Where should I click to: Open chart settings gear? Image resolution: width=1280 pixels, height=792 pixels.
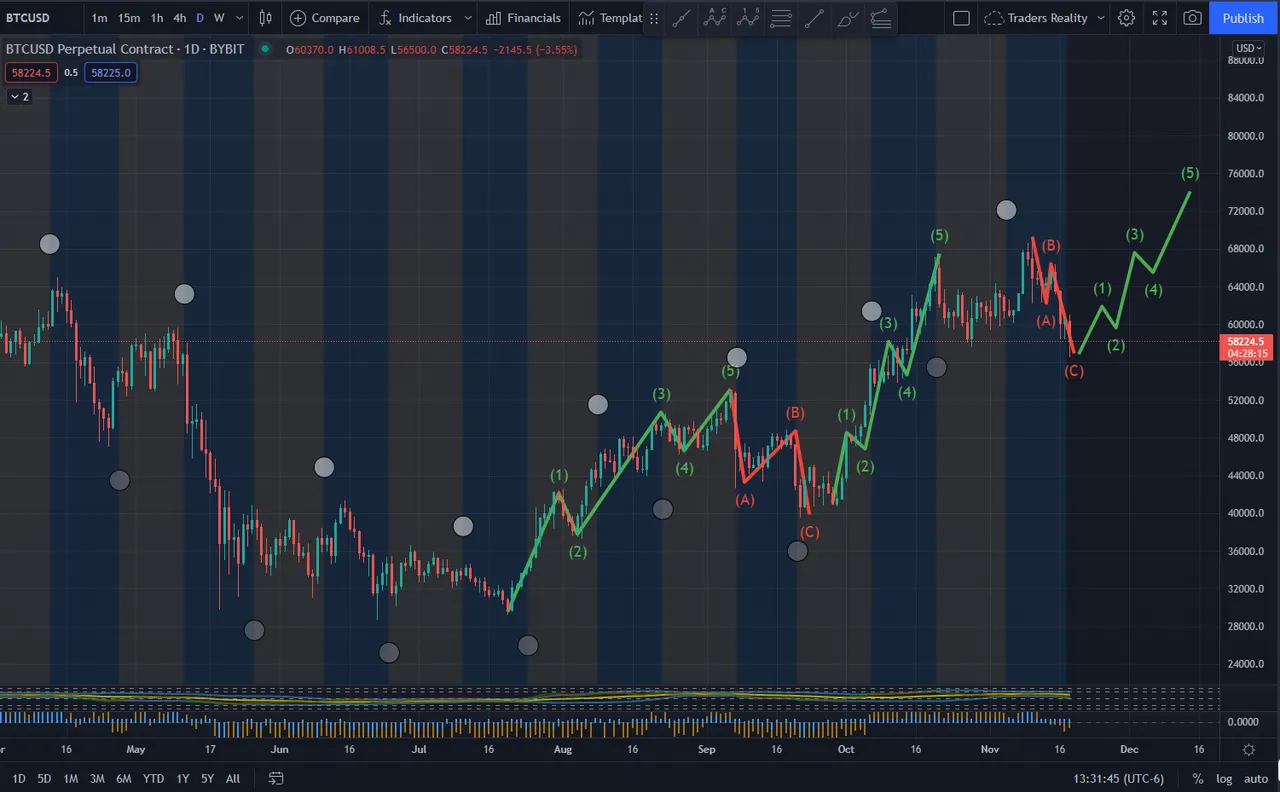(x=1126, y=18)
